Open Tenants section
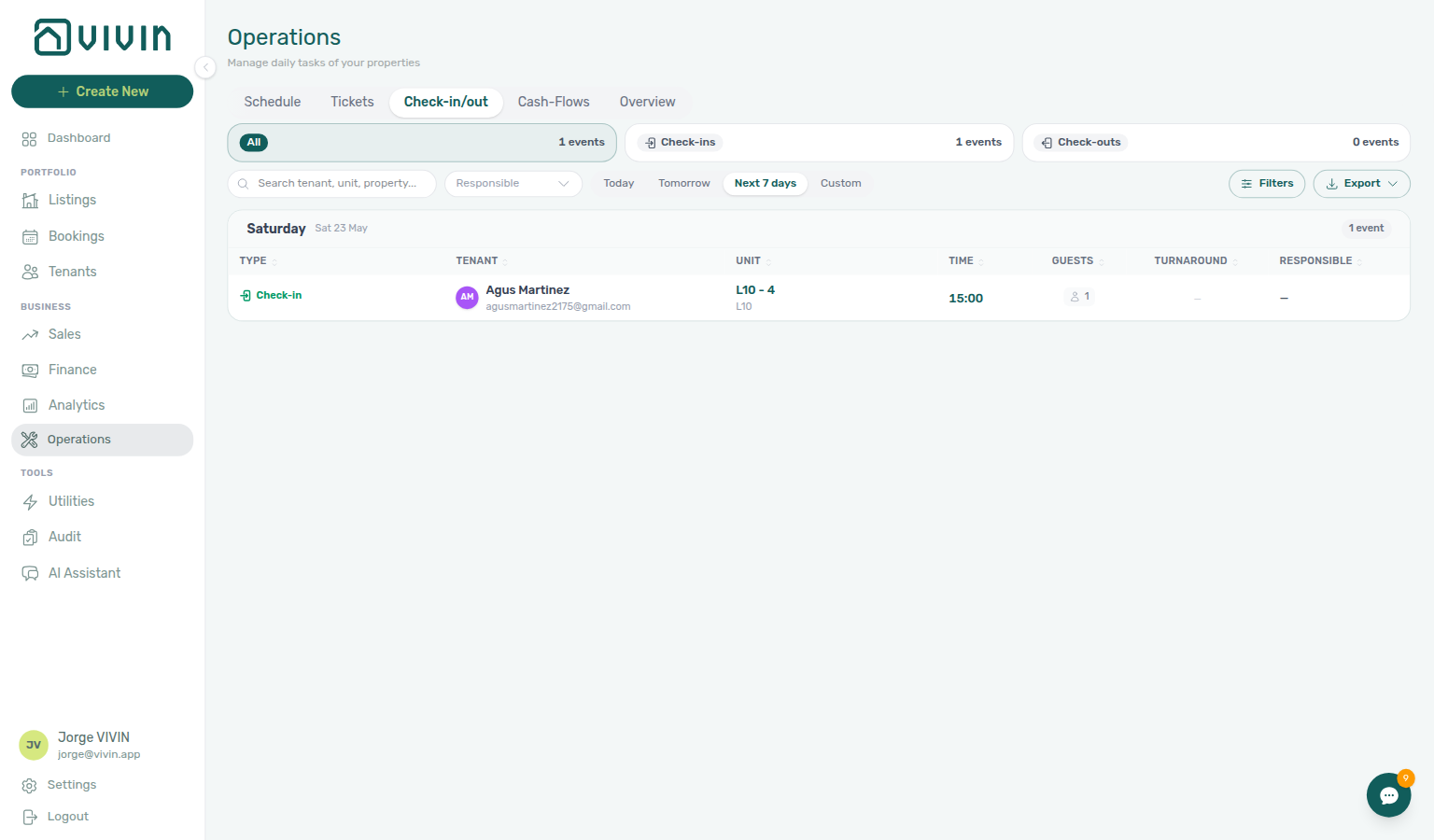 (73, 272)
